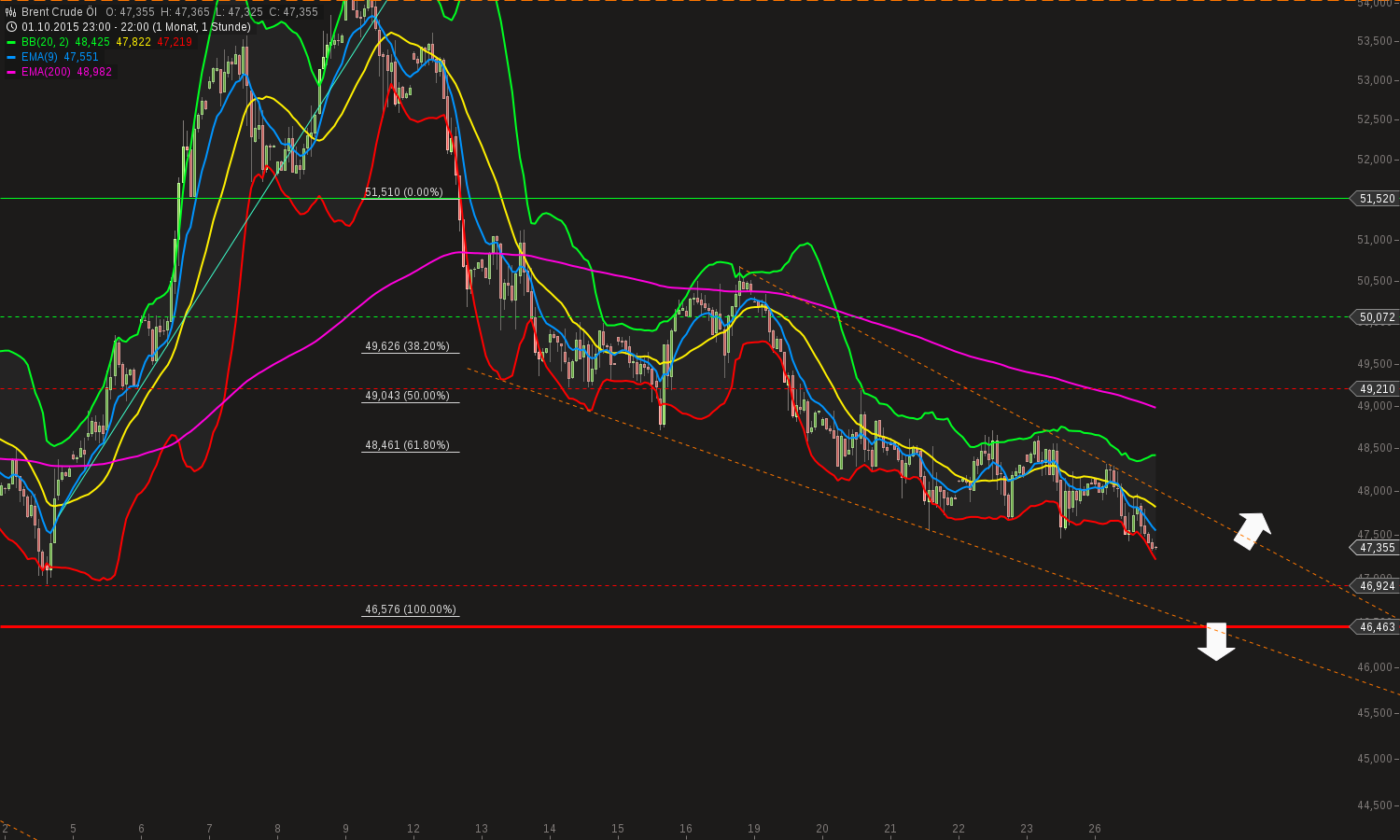Click the 53,000 price axis label
The height and width of the screenshot is (840, 1400).
coord(1375,80)
